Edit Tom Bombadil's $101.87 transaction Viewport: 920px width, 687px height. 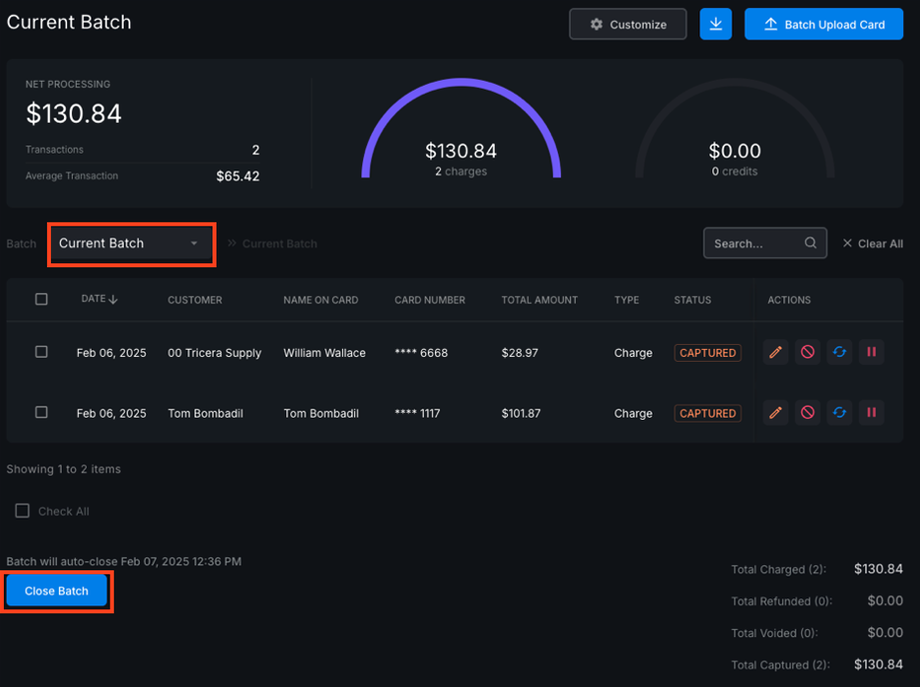coord(776,413)
